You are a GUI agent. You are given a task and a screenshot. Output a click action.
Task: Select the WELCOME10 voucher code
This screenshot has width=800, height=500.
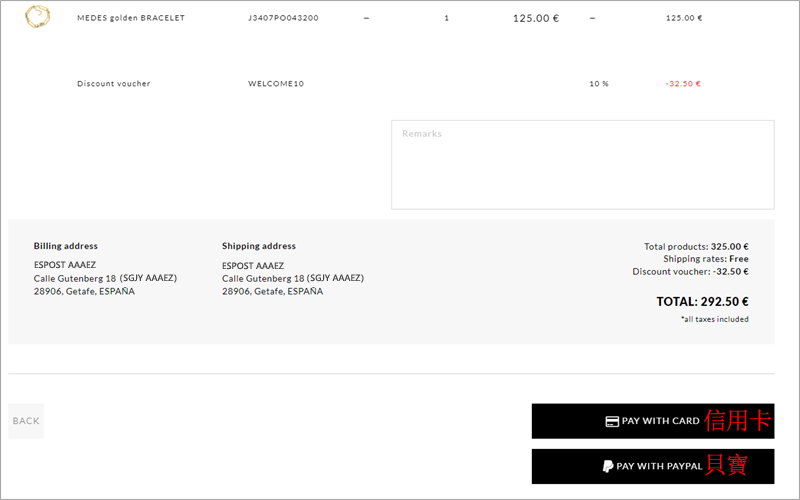276,84
